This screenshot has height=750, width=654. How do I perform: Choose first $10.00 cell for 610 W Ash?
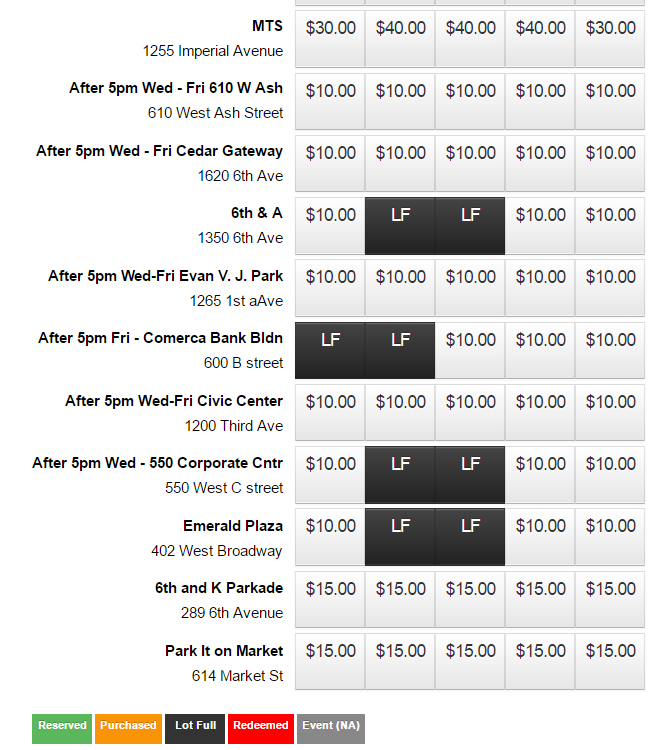tap(330, 101)
